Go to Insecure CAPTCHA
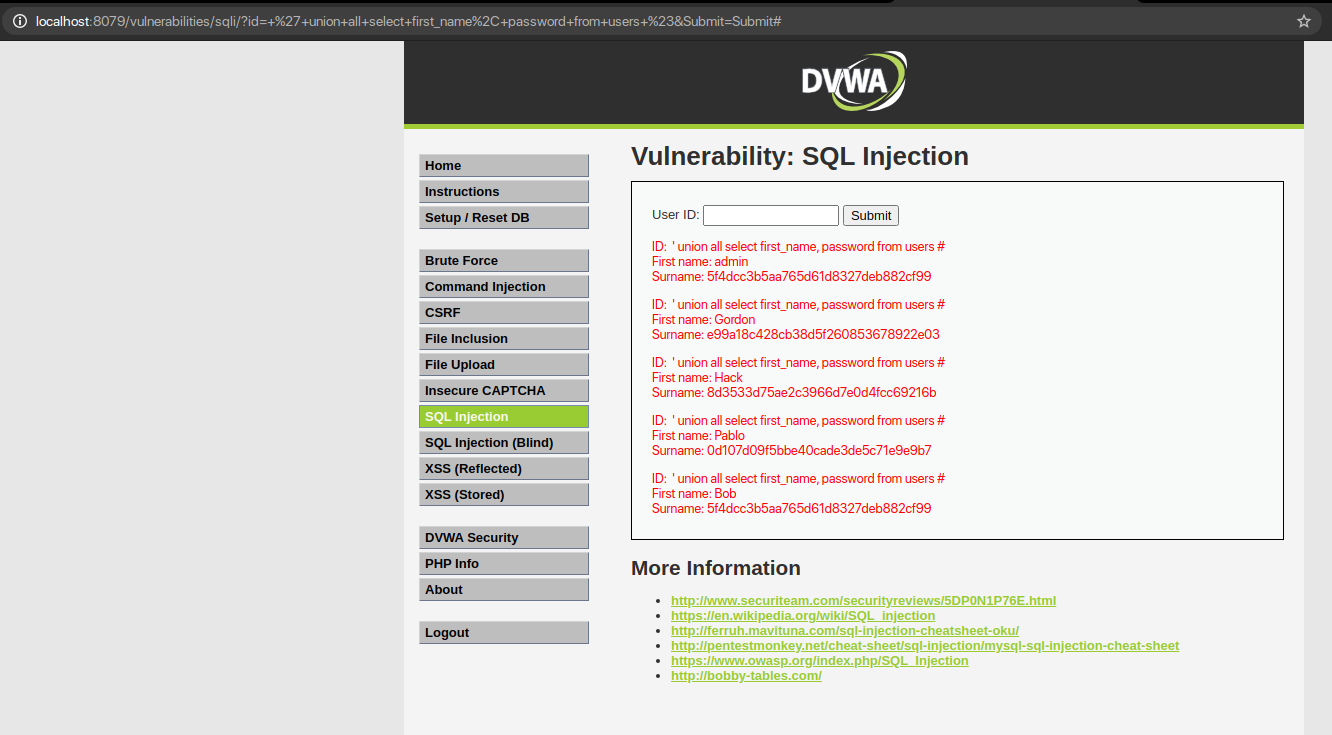 click(504, 391)
